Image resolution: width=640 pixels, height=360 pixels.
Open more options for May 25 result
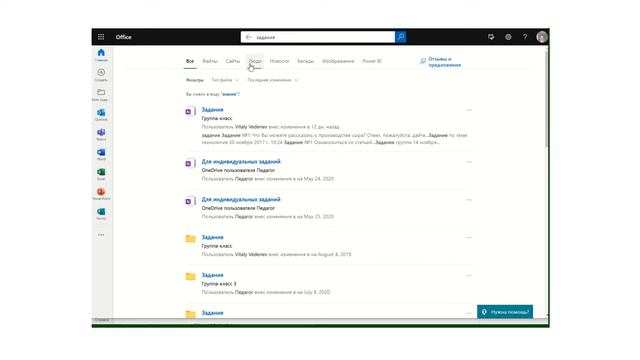469,200
